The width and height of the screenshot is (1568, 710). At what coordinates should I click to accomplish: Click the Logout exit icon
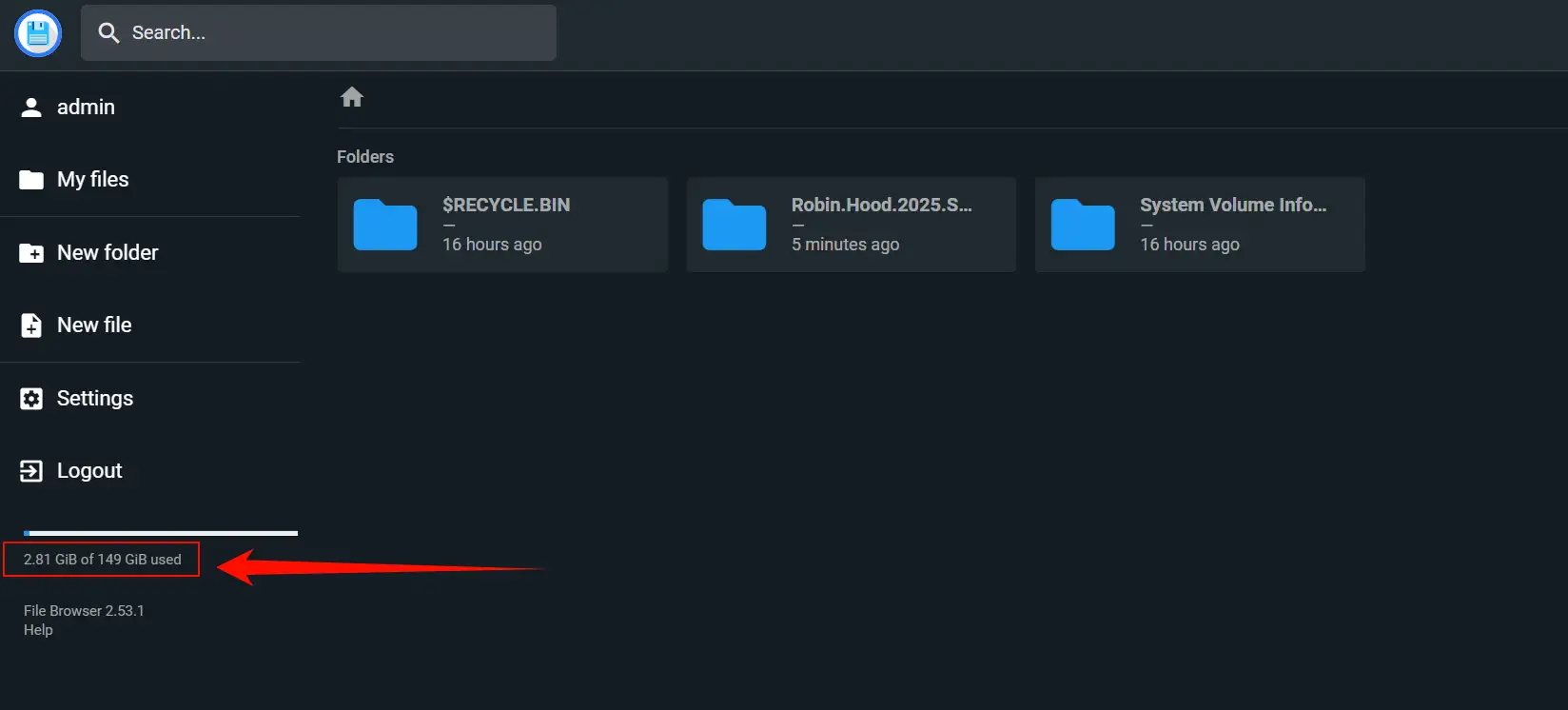pos(31,471)
